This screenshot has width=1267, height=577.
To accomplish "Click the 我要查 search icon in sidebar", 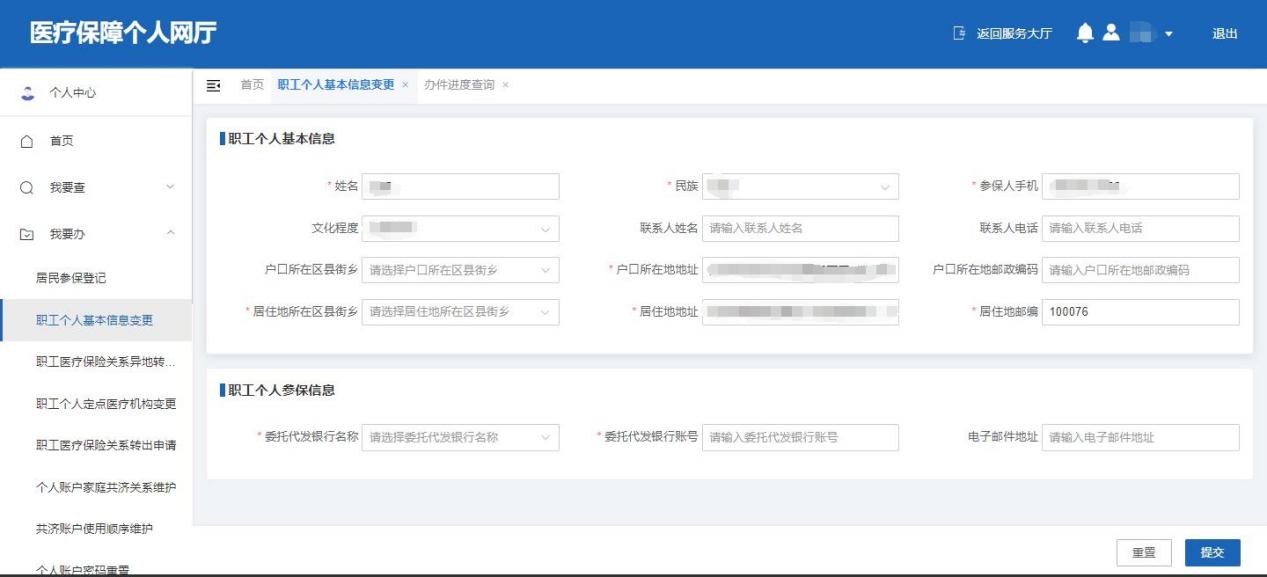I will point(28,187).
